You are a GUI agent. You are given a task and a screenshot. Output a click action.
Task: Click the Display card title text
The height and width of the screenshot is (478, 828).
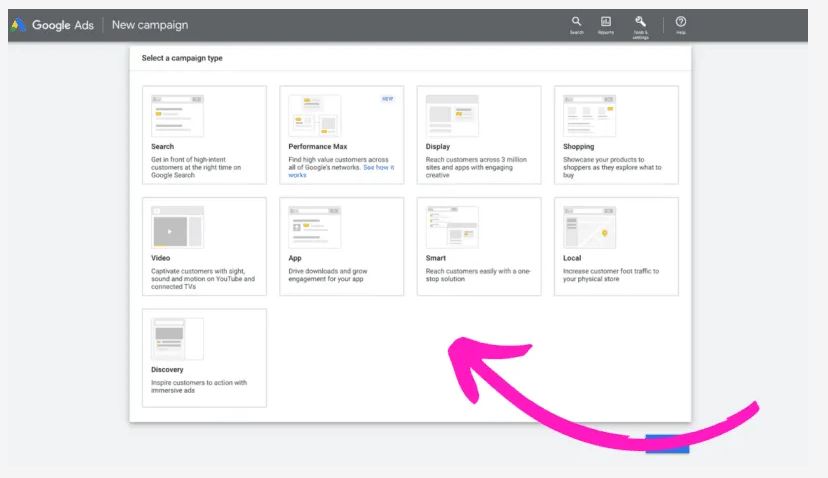(x=438, y=146)
